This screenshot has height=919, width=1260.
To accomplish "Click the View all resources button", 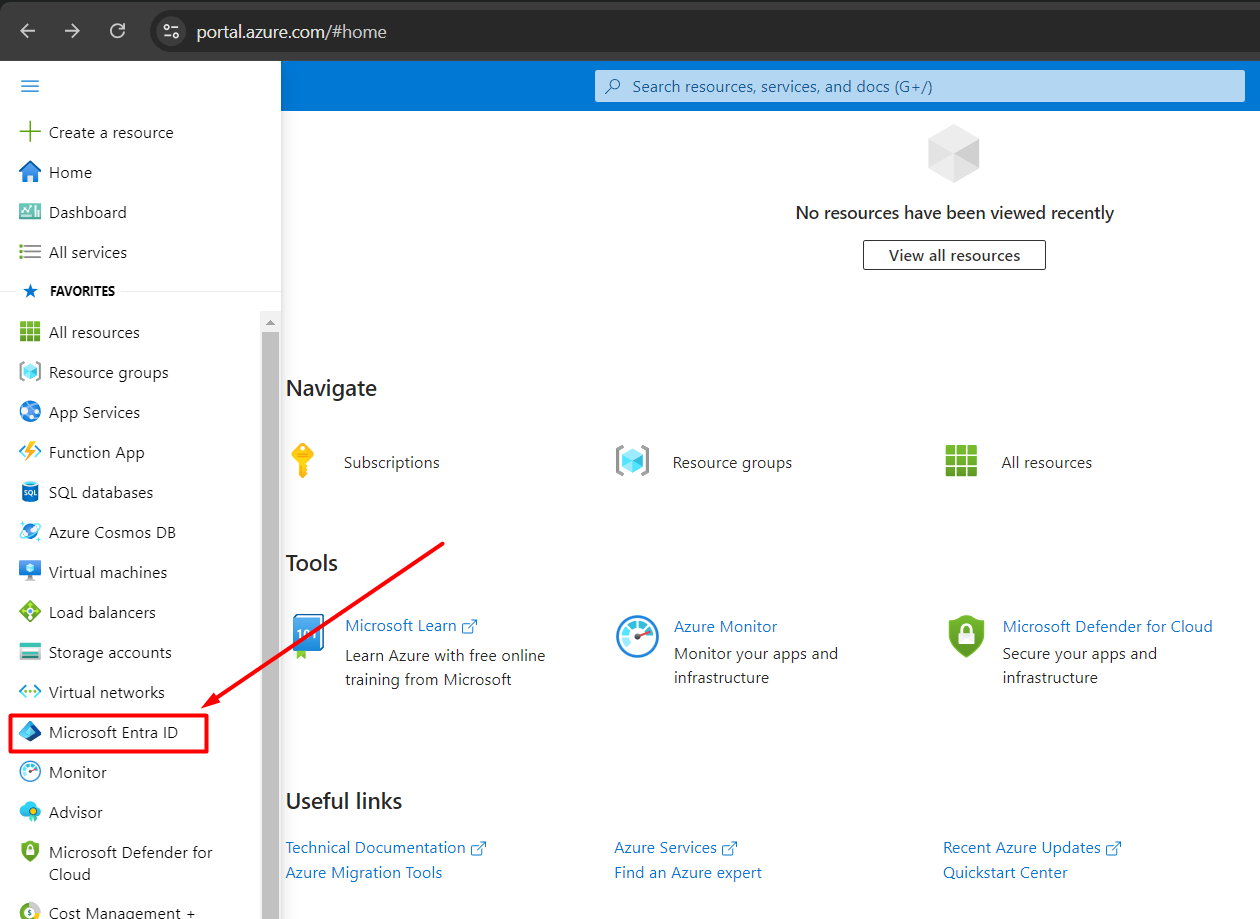I will [x=954, y=255].
